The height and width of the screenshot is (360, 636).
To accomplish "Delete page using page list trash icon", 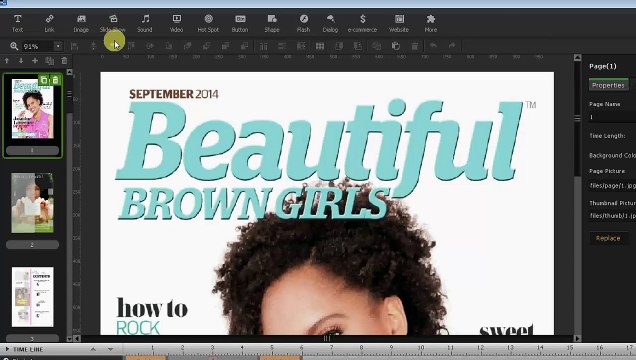I will click(x=64, y=61).
